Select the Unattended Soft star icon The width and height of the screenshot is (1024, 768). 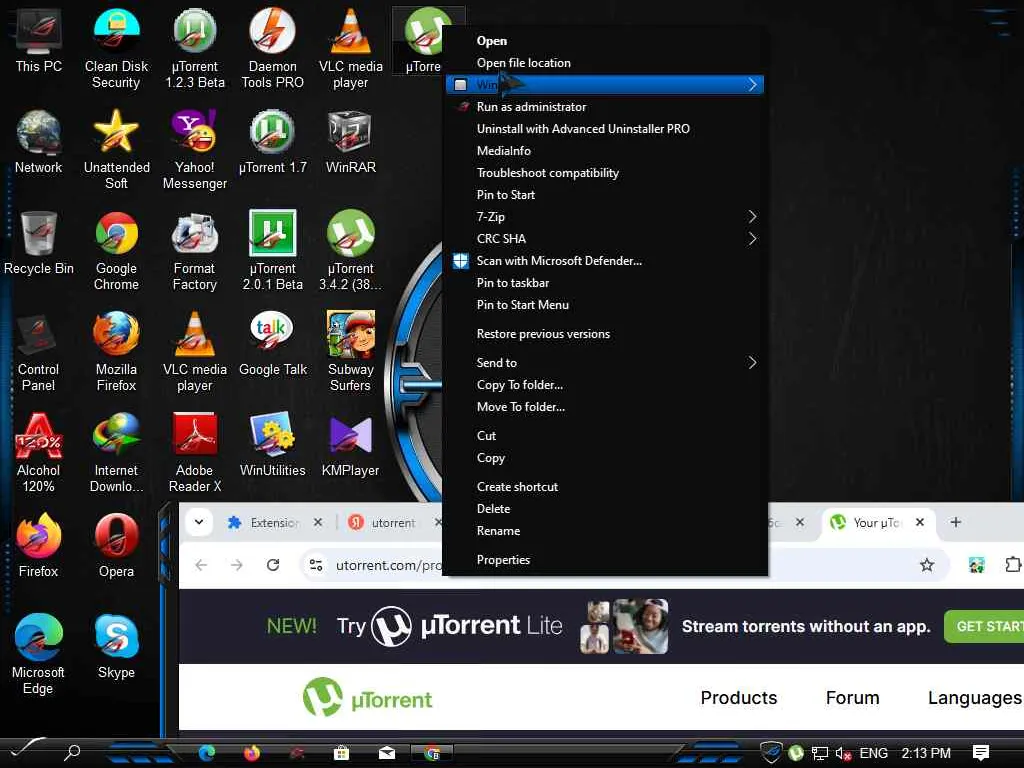[116, 150]
